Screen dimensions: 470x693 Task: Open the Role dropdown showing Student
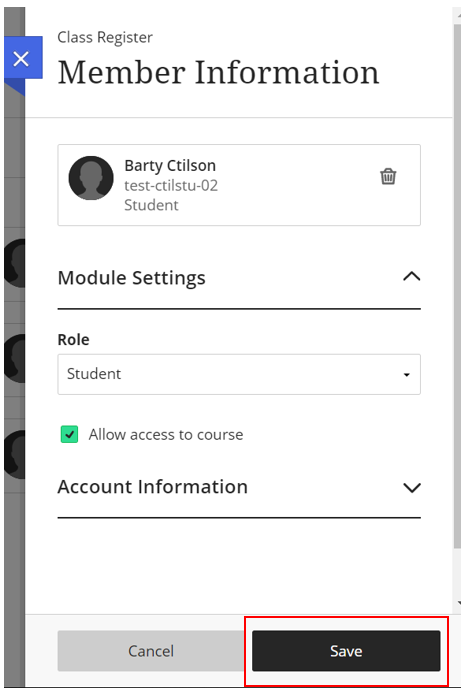pos(239,374)
